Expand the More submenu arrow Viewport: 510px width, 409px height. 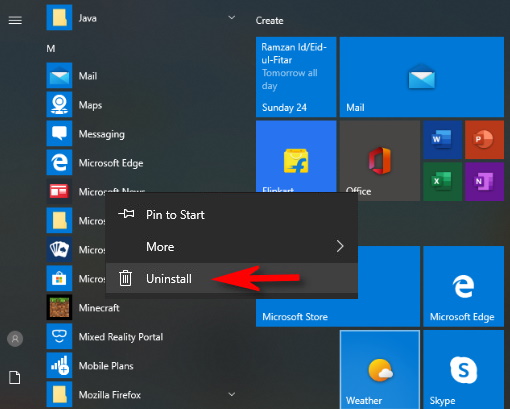(x=340, y=246)
